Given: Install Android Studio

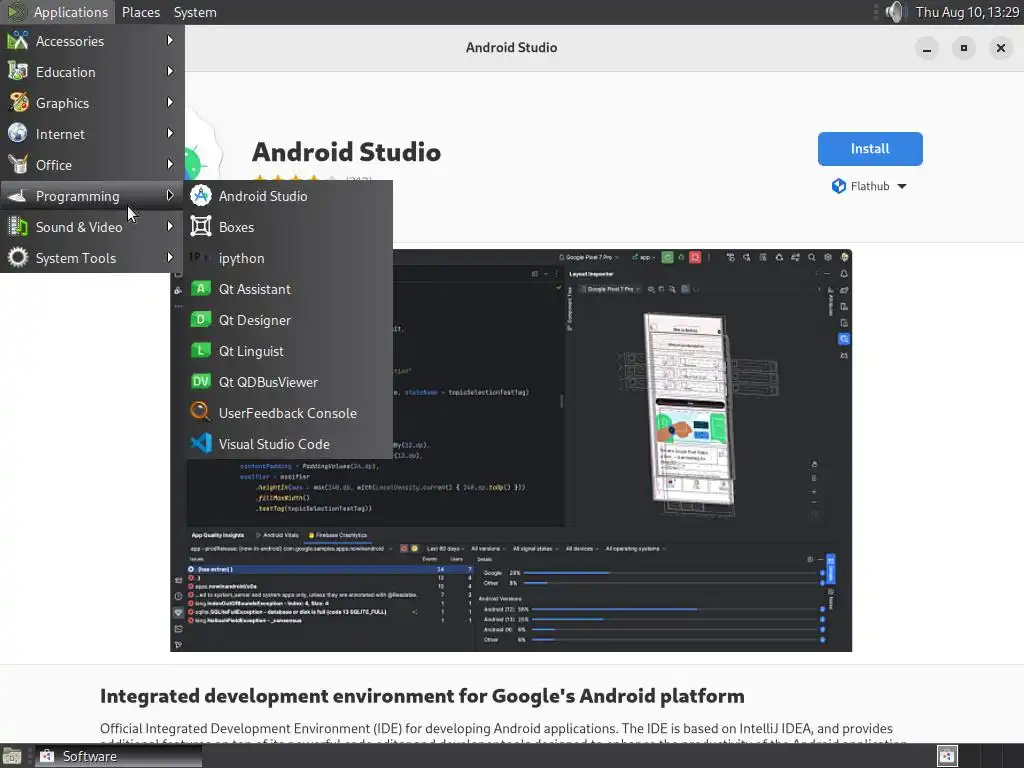Looking at the screenshot, I should click(870, 149).
